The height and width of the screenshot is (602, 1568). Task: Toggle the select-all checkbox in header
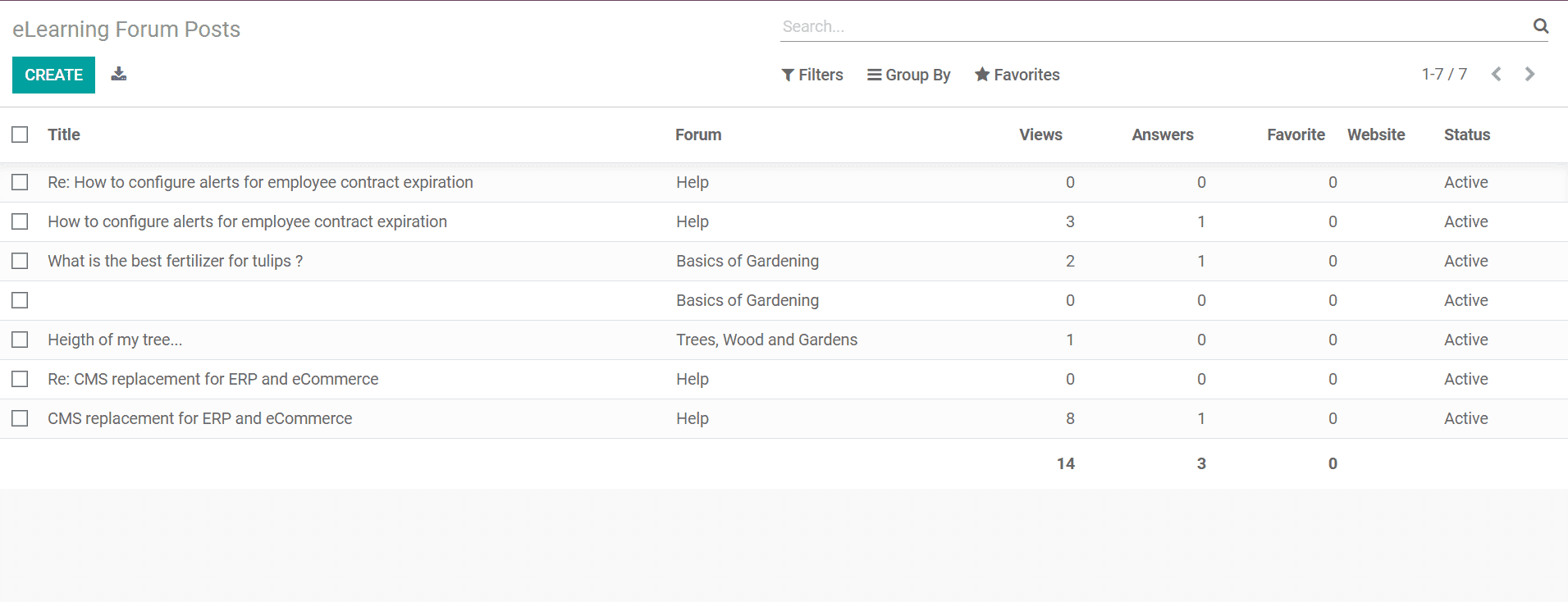[20, 135]
